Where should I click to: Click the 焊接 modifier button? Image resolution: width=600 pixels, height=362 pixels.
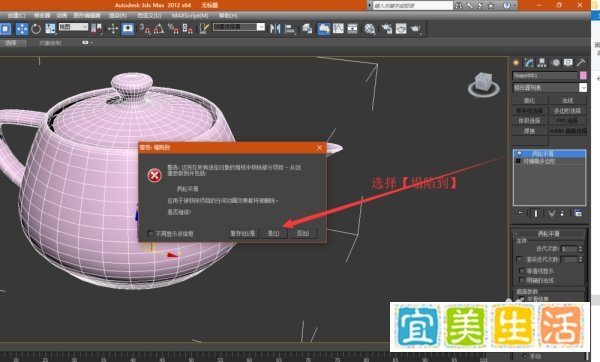click(530, 131)
